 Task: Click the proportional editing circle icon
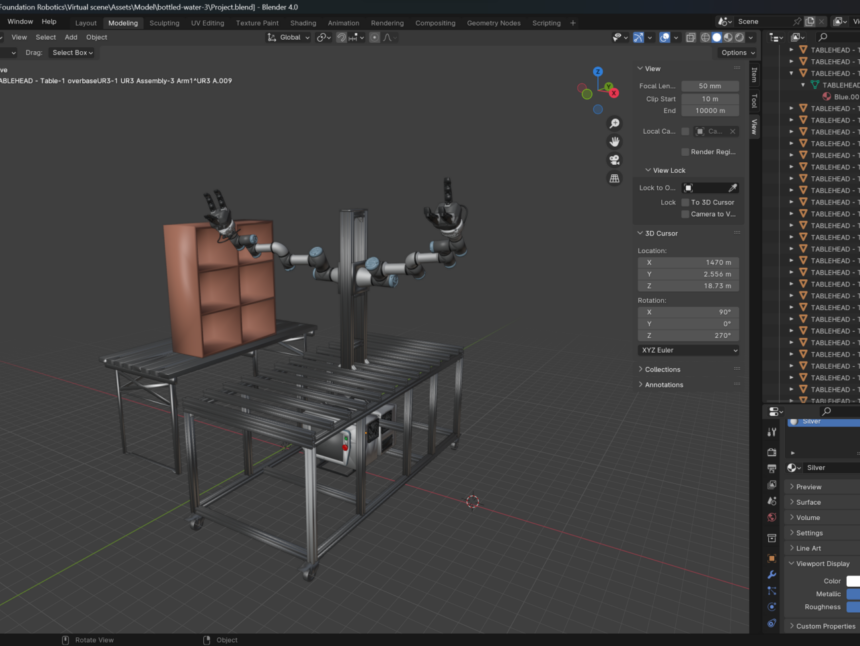tap(375, 36)
